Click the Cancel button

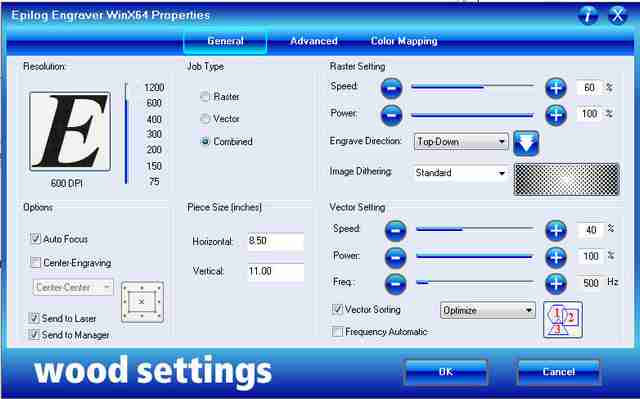558,372
